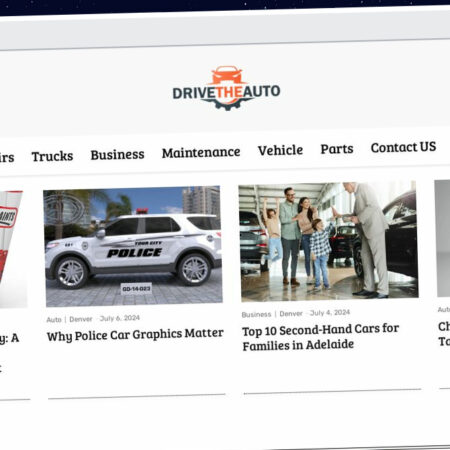Screen dimensions: 450x450
Task: Click the July 6, 2024 date
Action: (120, 318)
